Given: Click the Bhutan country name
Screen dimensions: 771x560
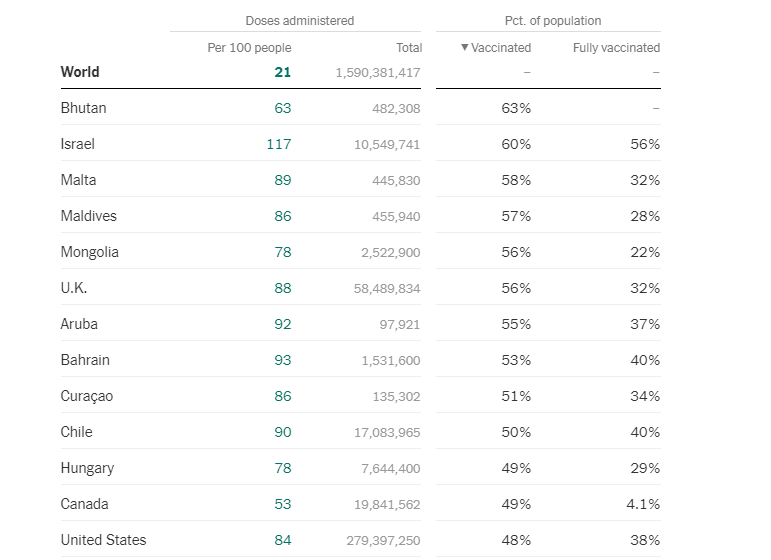Looking at the screenshot, I should [83, 108].
